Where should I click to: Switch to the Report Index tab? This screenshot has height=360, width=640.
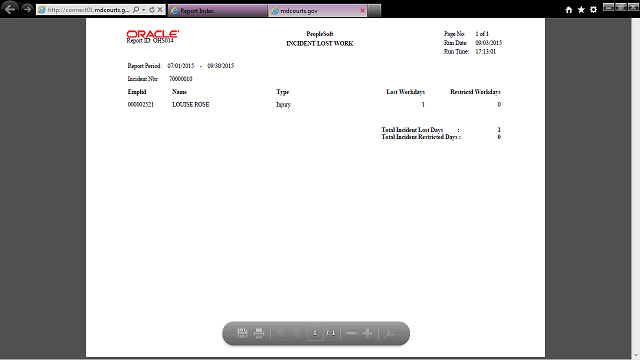(x=218, y=11)
